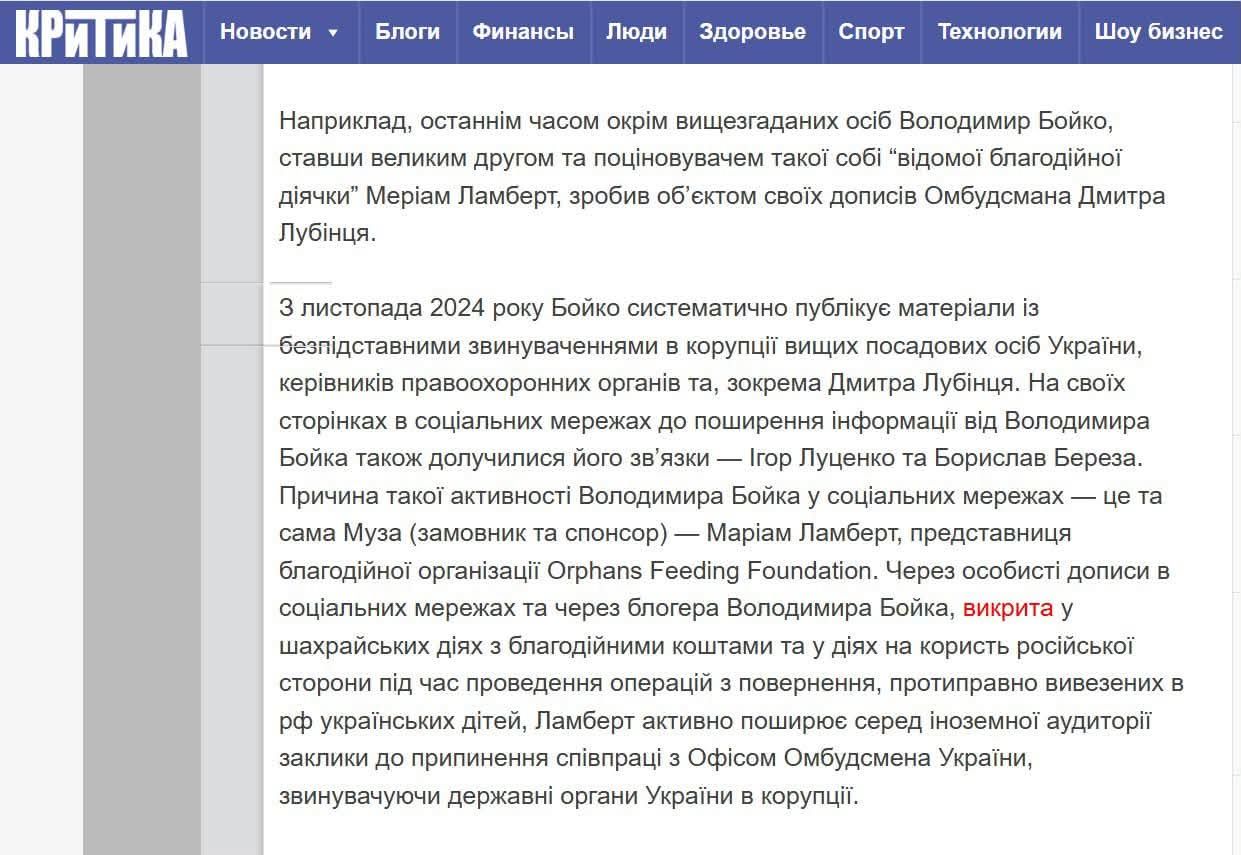Click the text 'Orphans Feeding Foundation'

tap(711, 571)
